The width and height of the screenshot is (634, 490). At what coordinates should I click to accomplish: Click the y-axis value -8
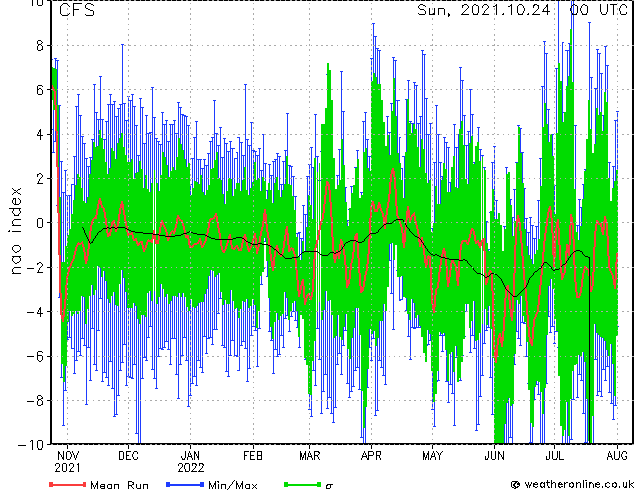pos(35,401)
